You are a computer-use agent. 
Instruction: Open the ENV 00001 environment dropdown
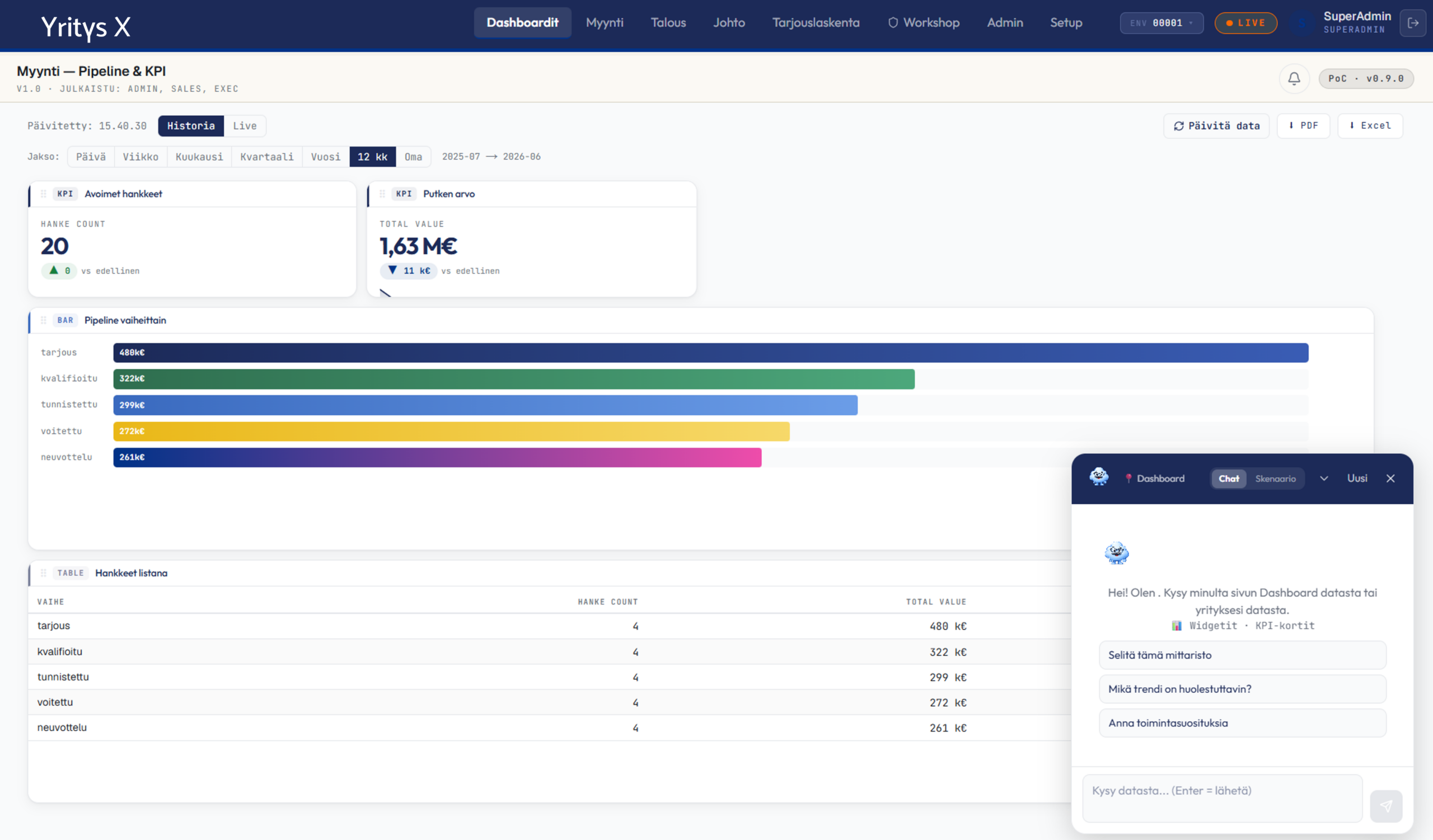point(1161,23)
